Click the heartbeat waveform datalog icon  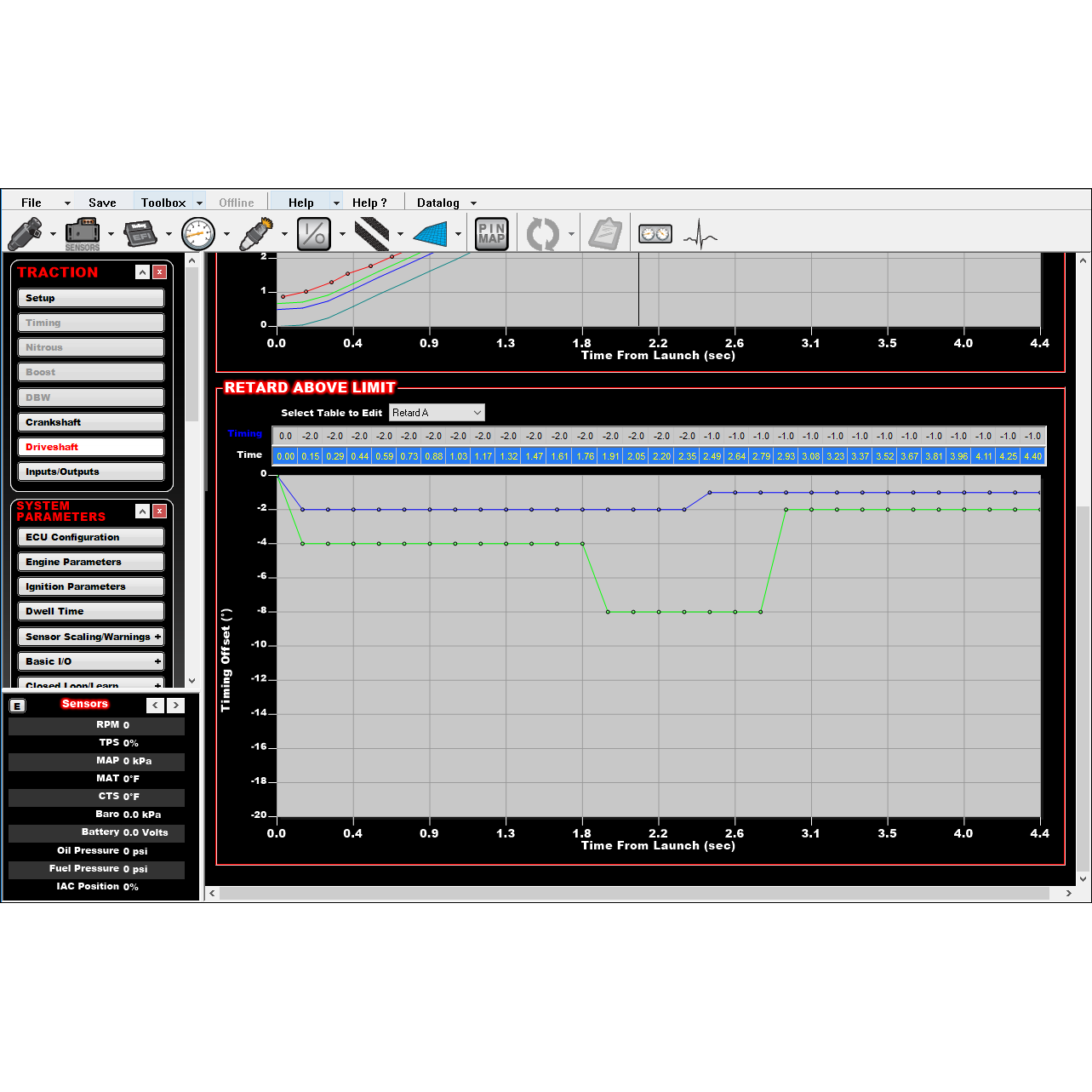[700, 233]
